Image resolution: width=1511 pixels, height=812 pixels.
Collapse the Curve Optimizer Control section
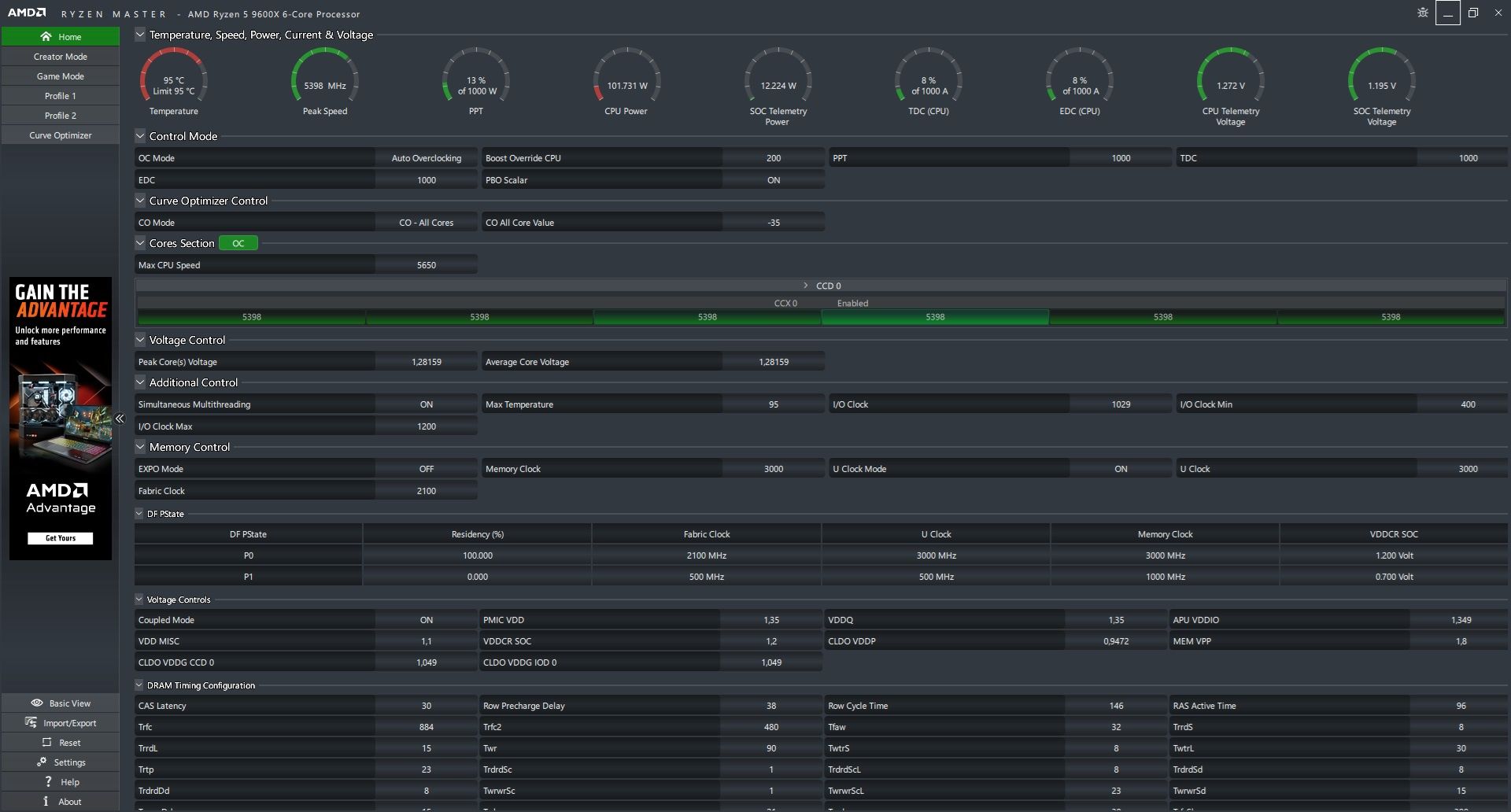140,201
